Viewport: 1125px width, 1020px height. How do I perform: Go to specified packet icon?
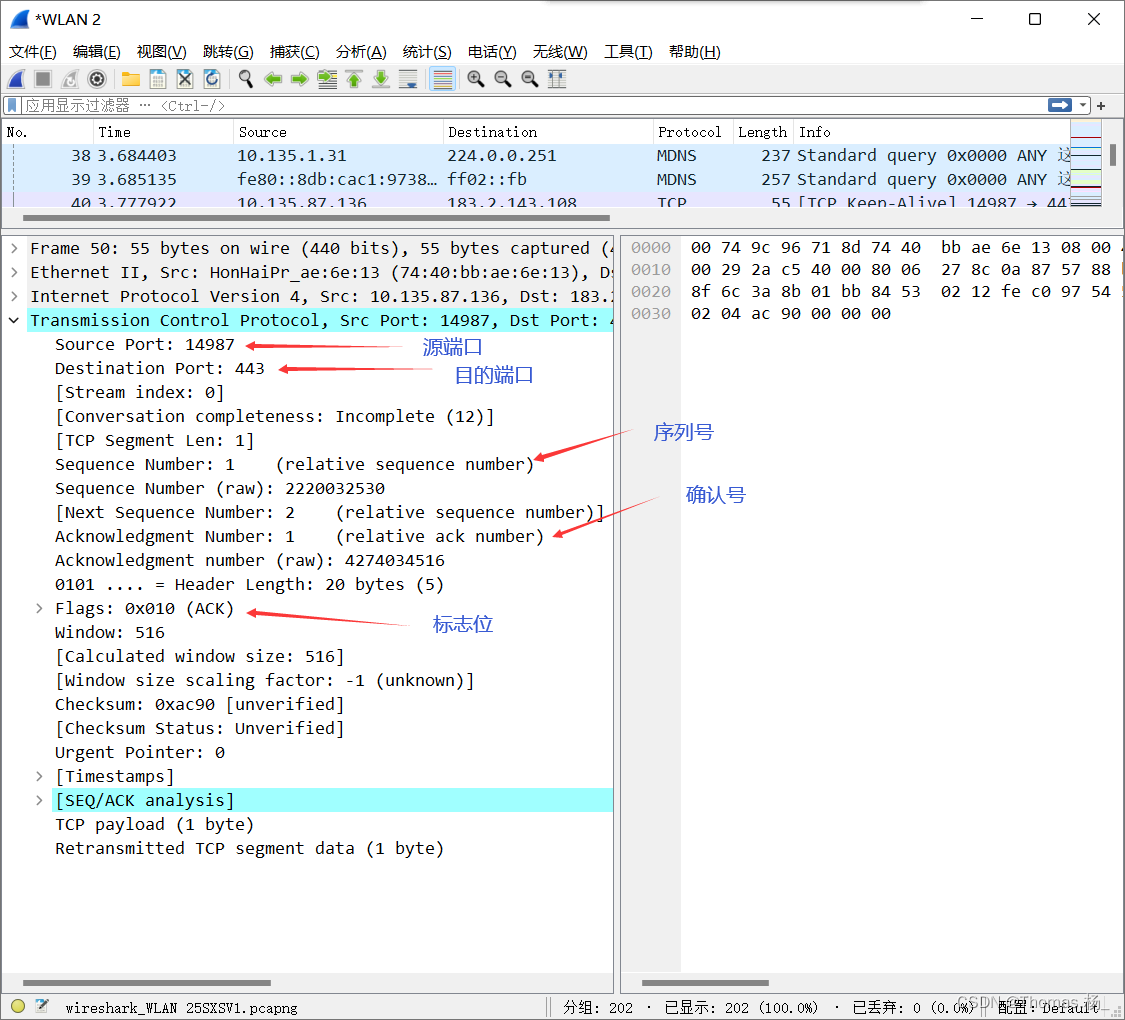pos(327,79)
